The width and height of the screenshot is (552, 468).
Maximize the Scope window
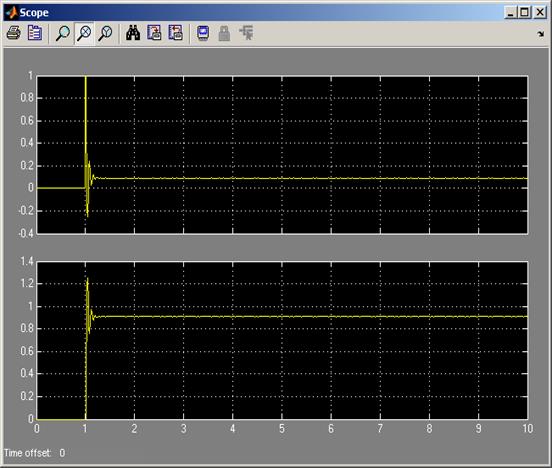tap(524, 13)
